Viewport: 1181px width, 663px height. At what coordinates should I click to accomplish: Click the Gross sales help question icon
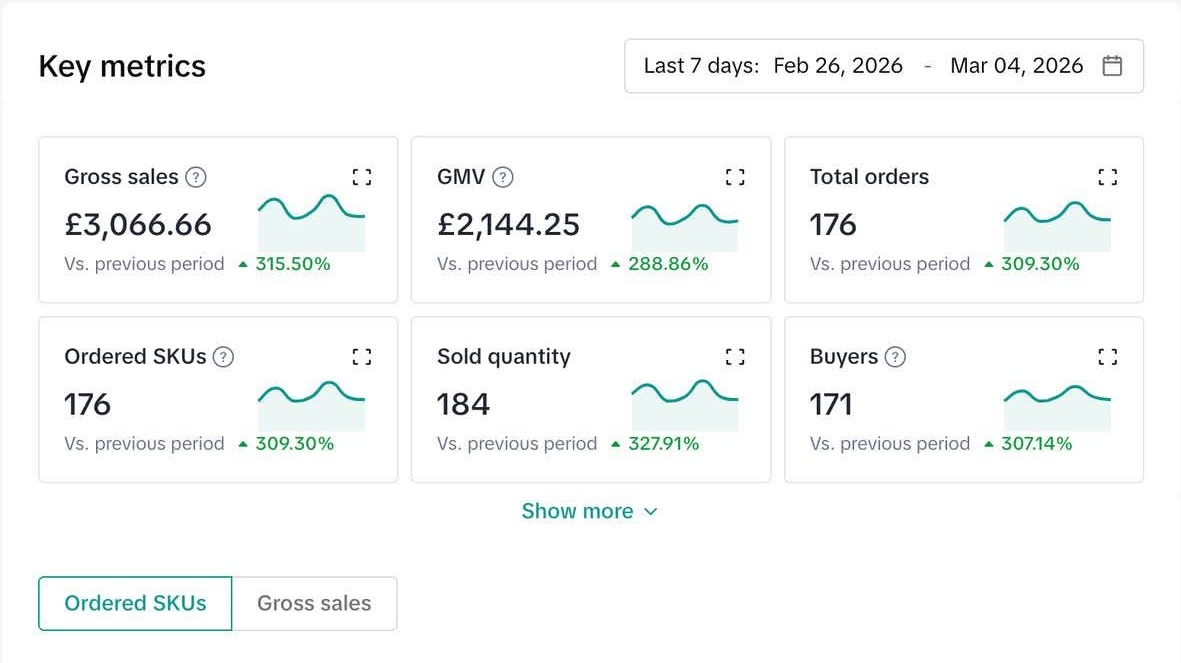197,177
